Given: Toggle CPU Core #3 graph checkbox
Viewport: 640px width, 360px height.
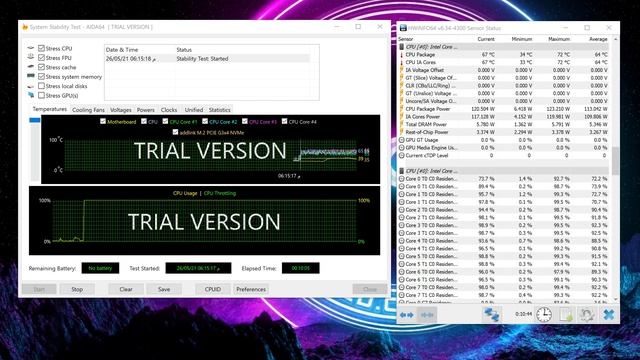Looking at the screenshot, I should click(x=245, y=121).
